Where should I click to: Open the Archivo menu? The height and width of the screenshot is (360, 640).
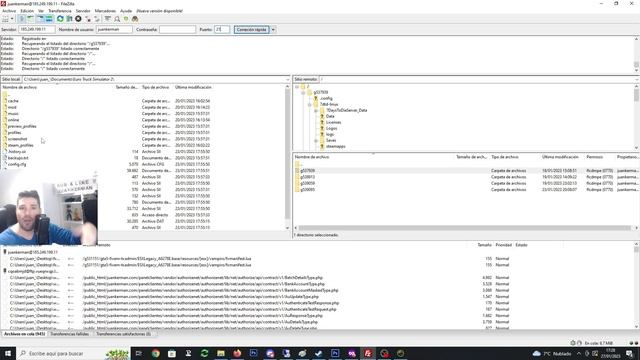pos(9,11)
